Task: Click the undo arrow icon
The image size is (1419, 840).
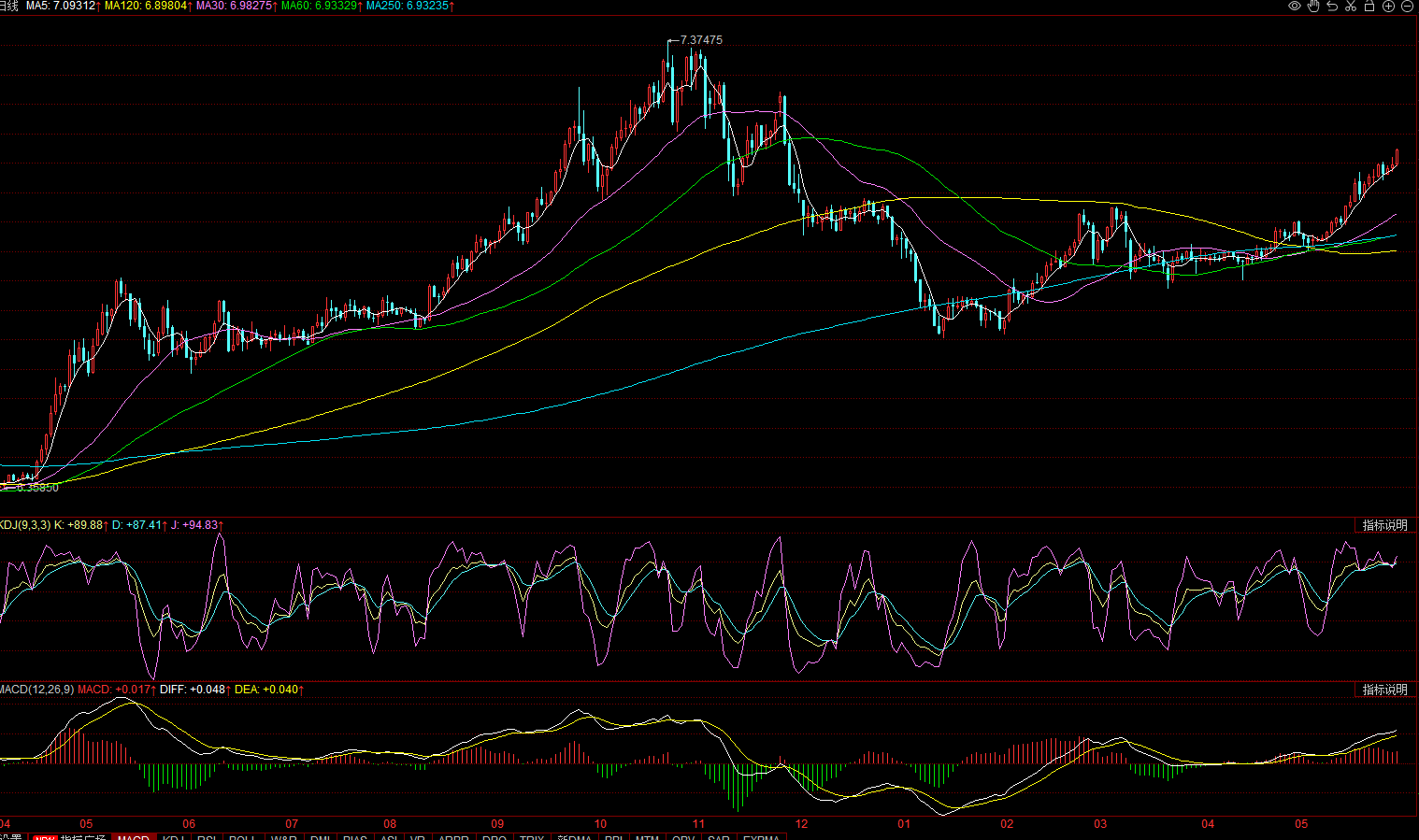Action: tap(1332, 6)
